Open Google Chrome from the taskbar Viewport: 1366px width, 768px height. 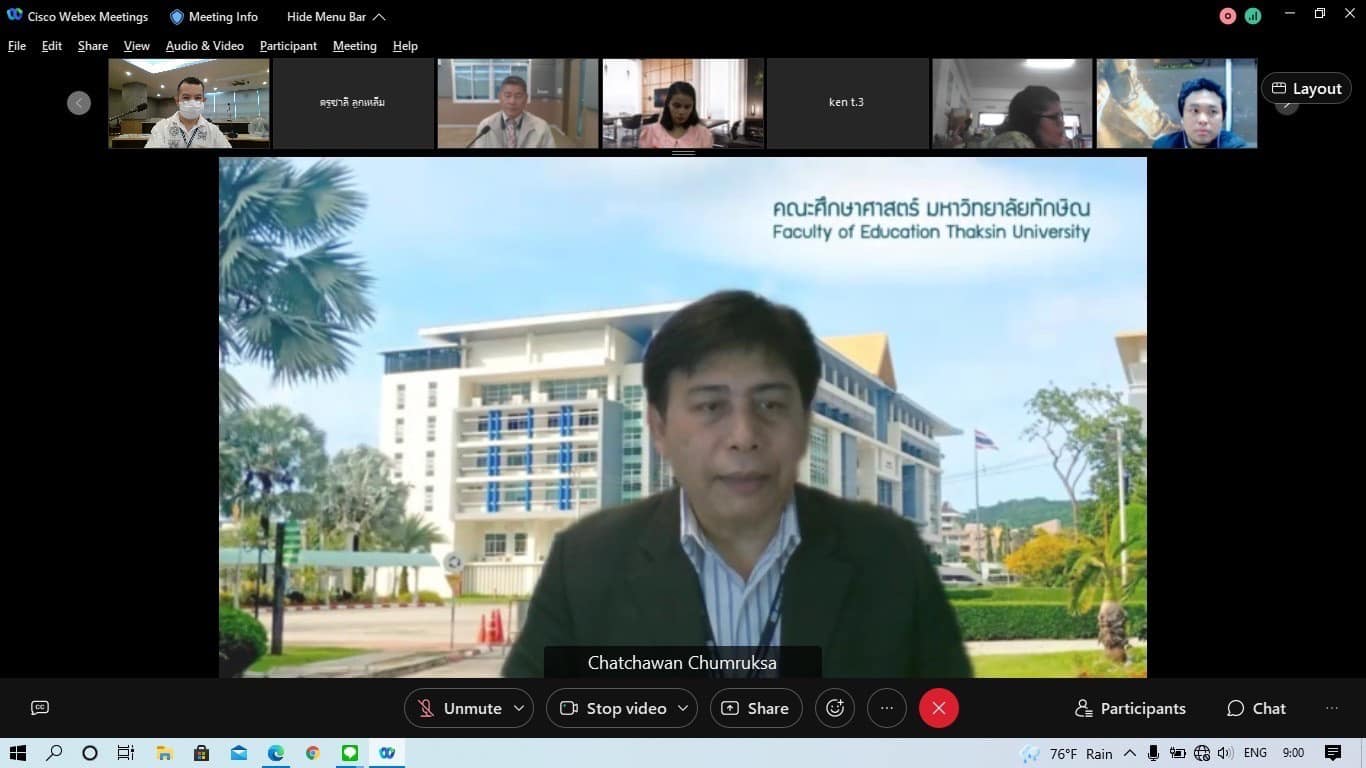tap(313, 753)
